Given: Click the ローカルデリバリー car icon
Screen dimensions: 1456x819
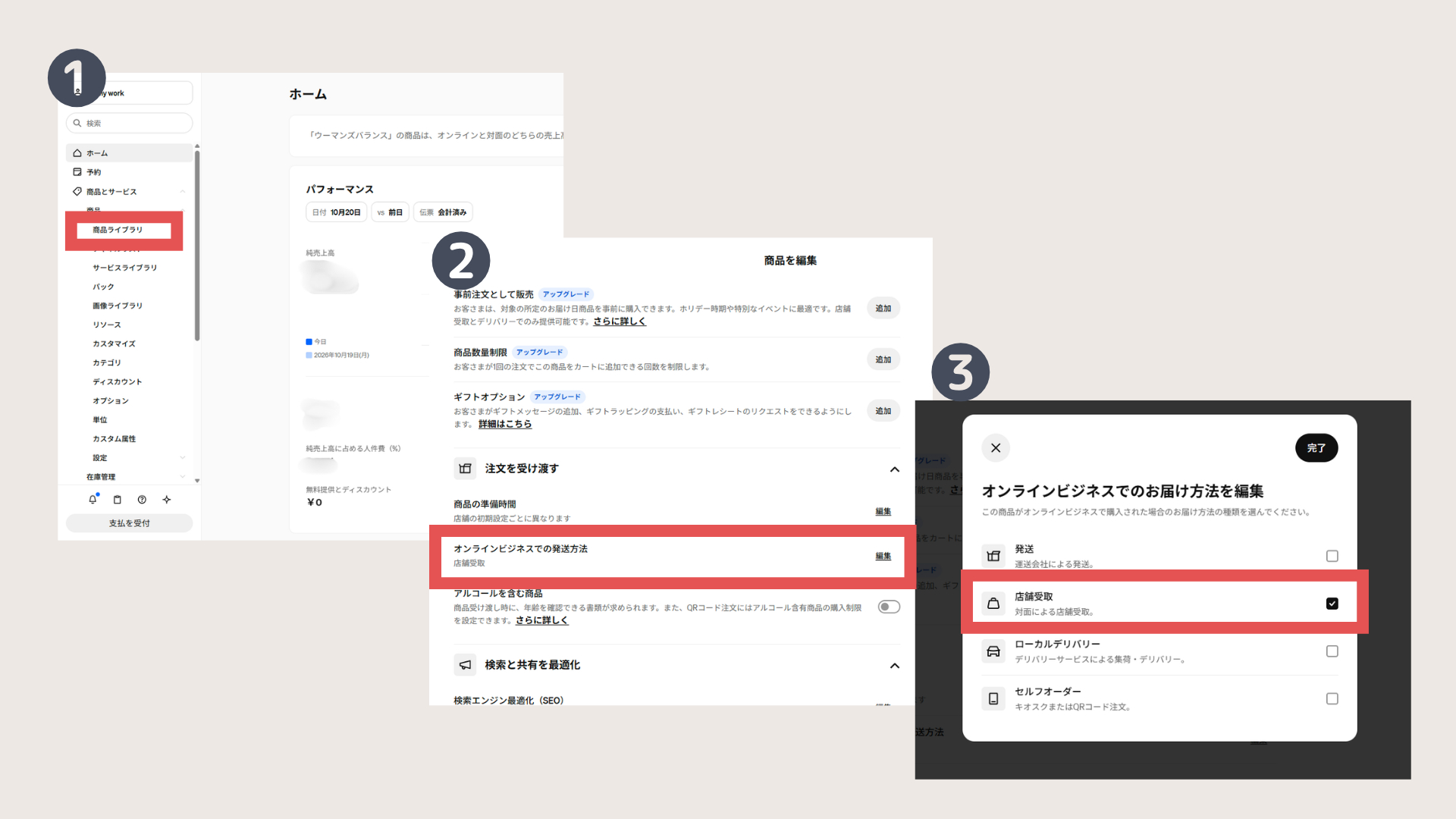Looking at the screenshot, I should point(993,651).
